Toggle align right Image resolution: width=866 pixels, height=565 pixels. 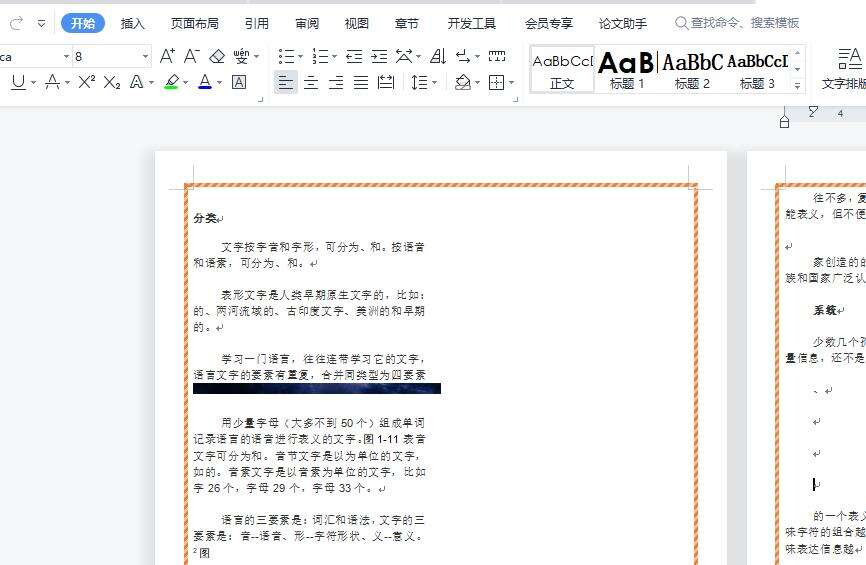point(336,82)
